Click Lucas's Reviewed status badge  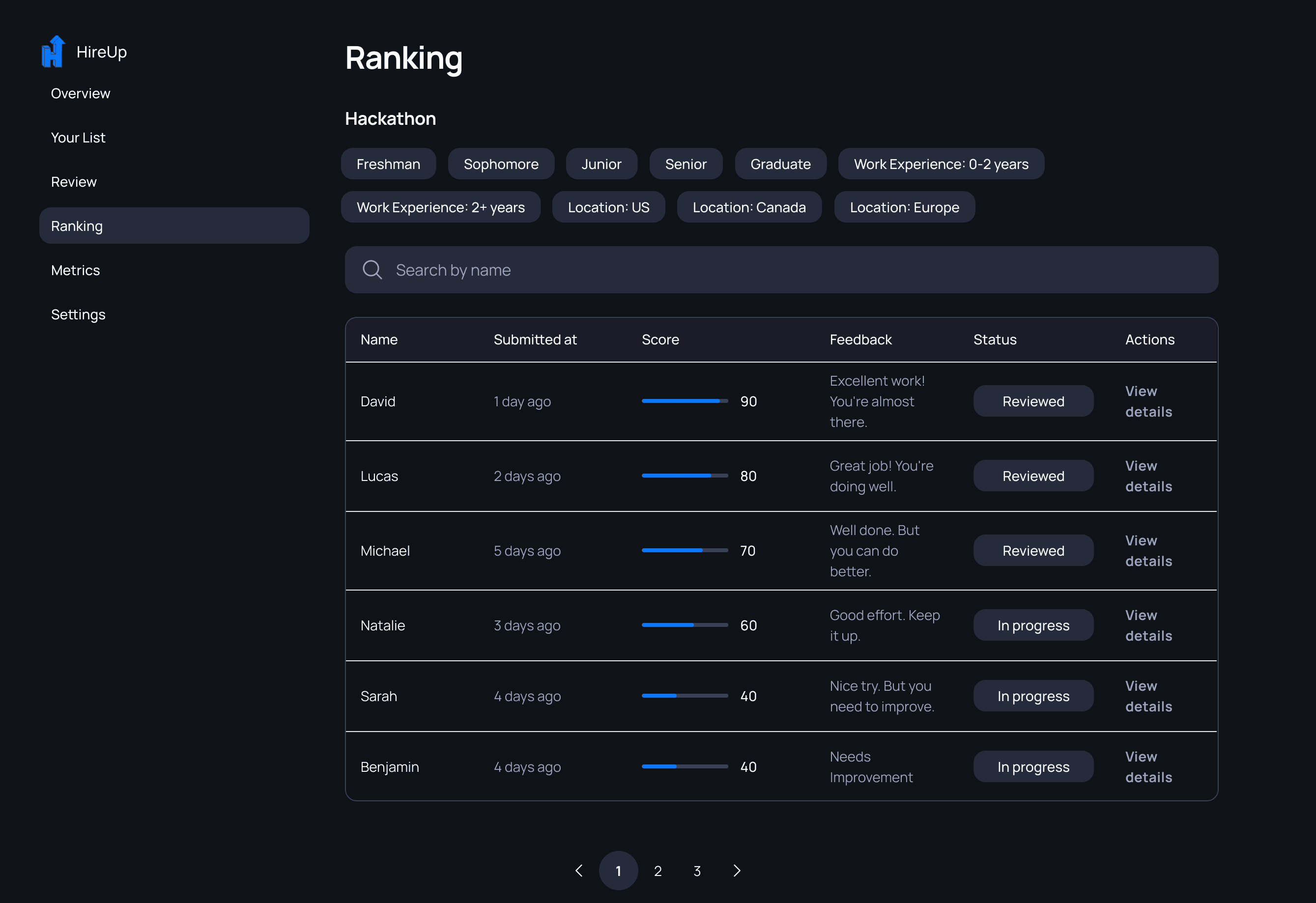pos(1033,476)
